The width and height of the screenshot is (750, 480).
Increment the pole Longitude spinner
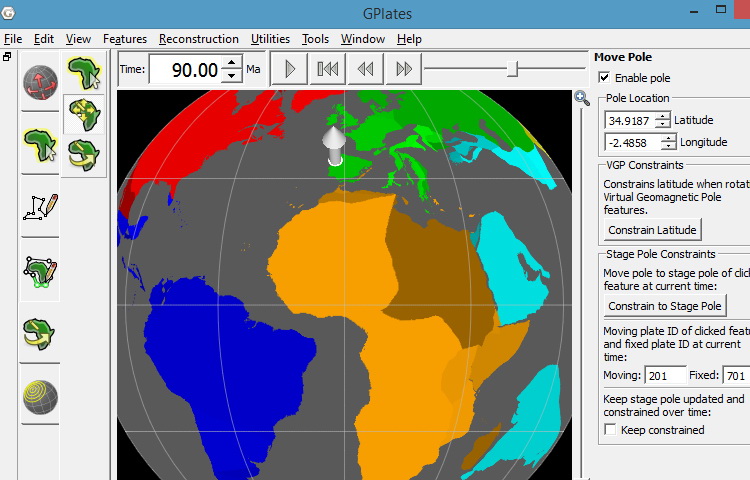669,138
